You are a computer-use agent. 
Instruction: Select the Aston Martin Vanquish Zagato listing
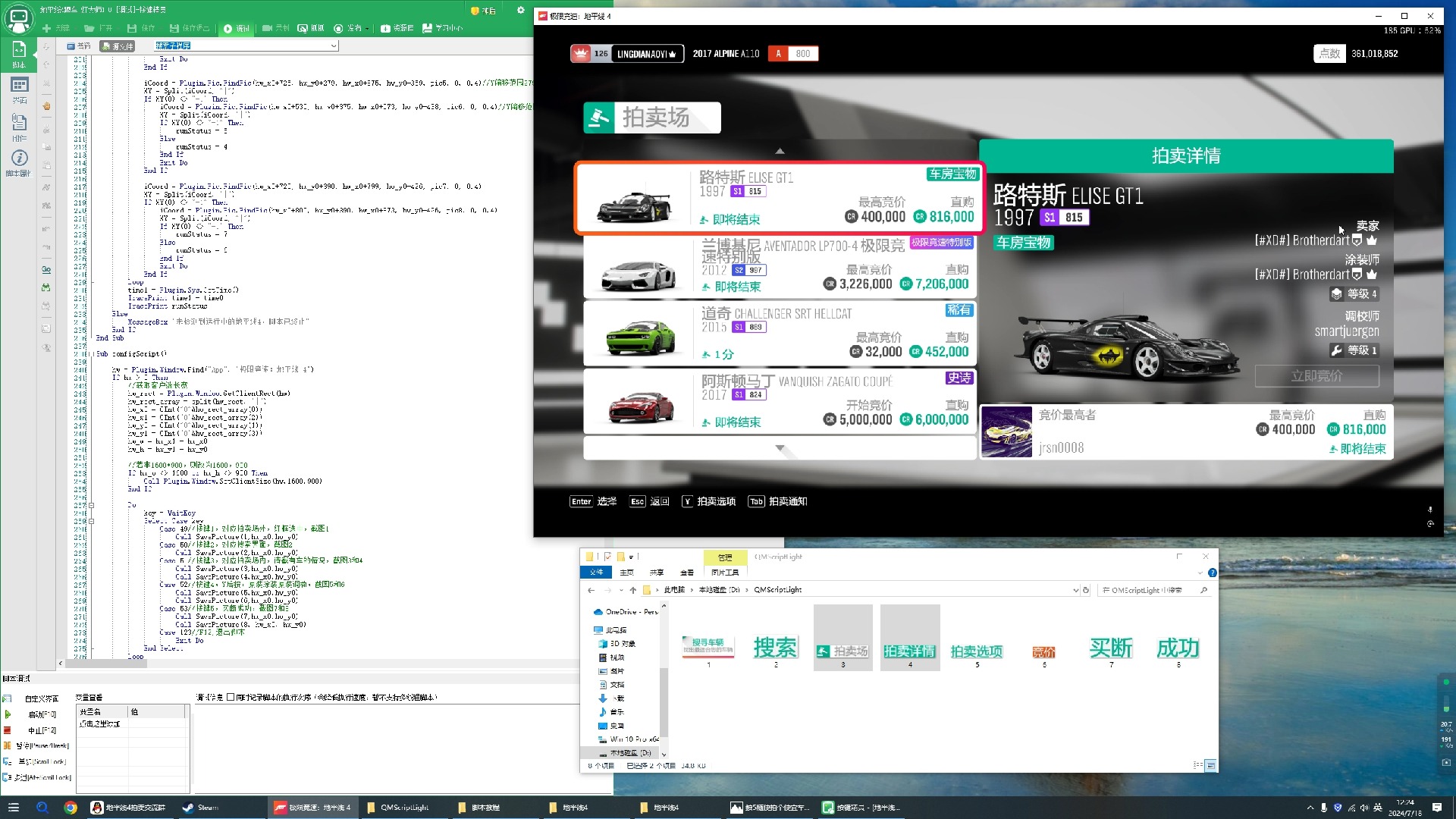tap(779, 401)
